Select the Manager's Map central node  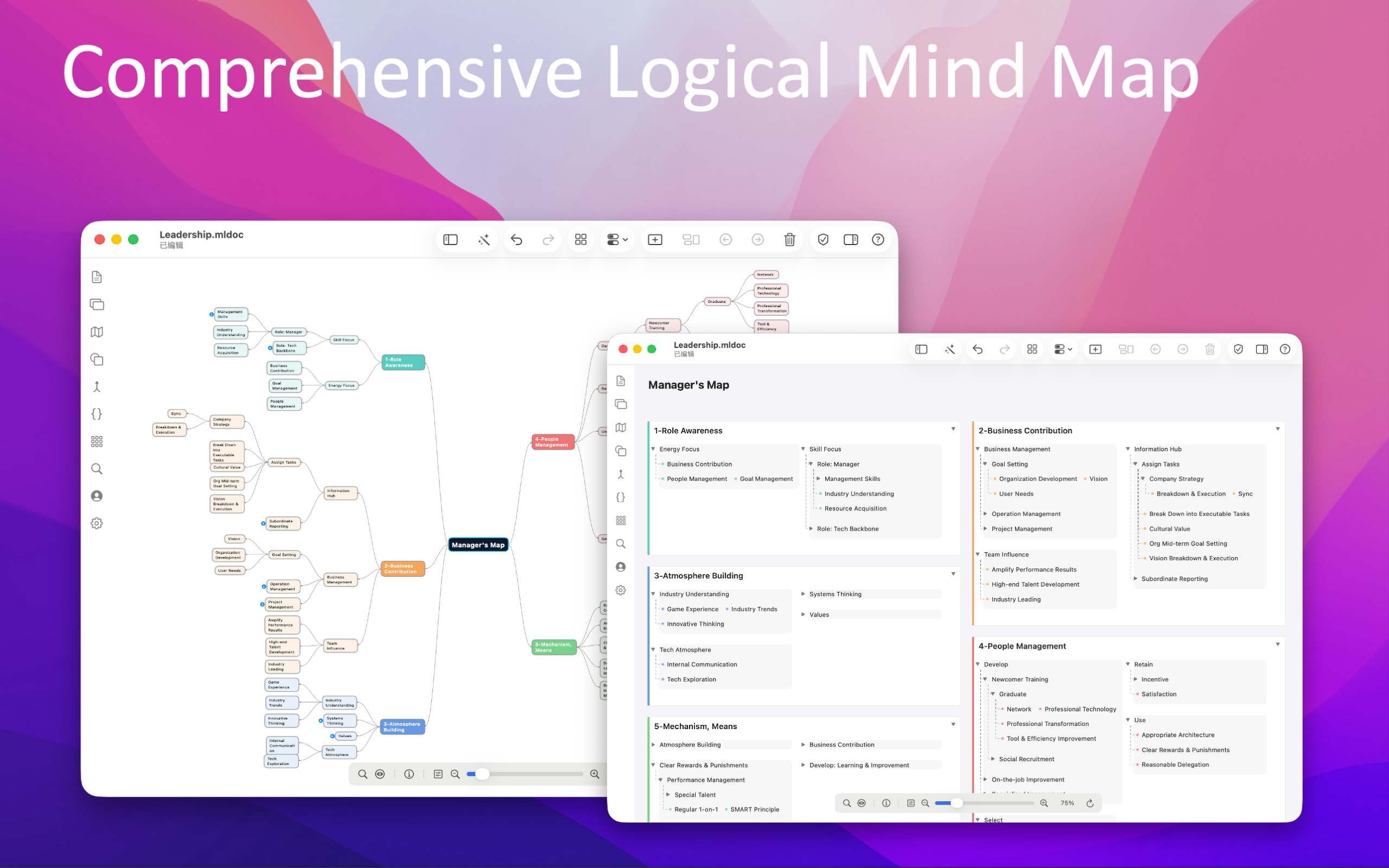click(x=478, y=545)
